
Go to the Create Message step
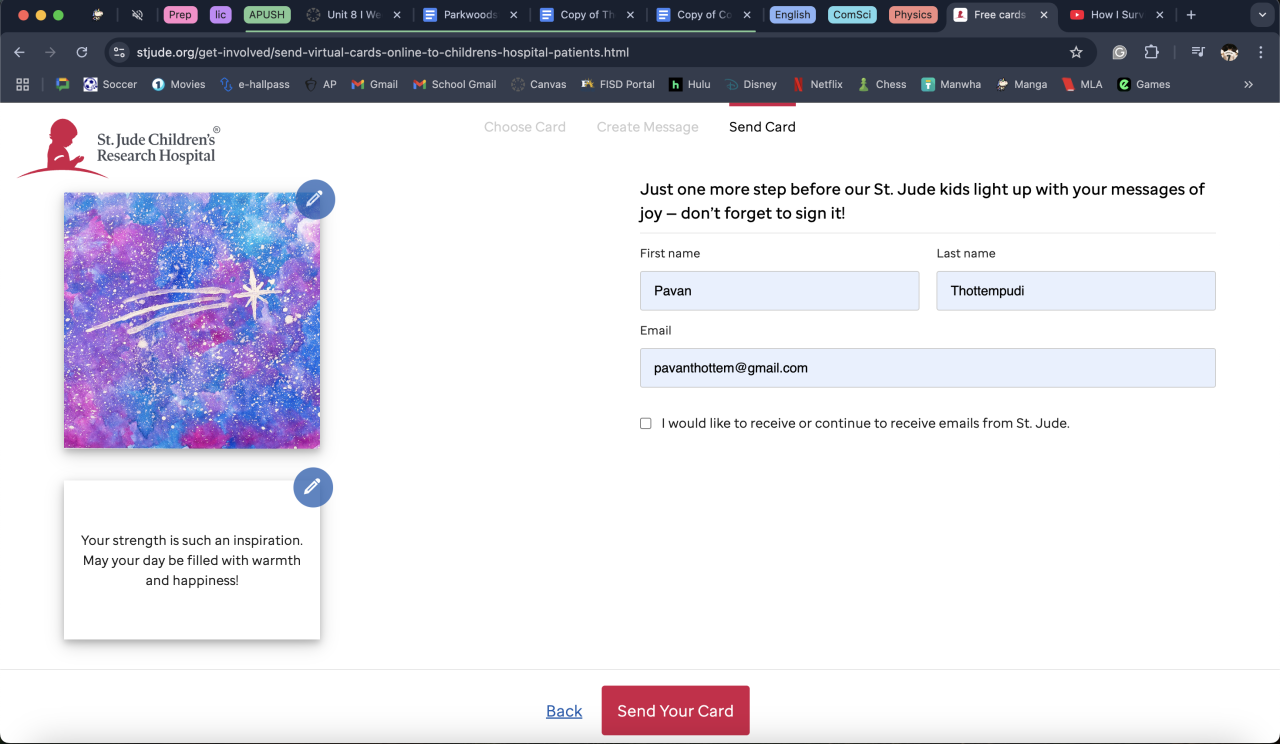pos(648,127)
